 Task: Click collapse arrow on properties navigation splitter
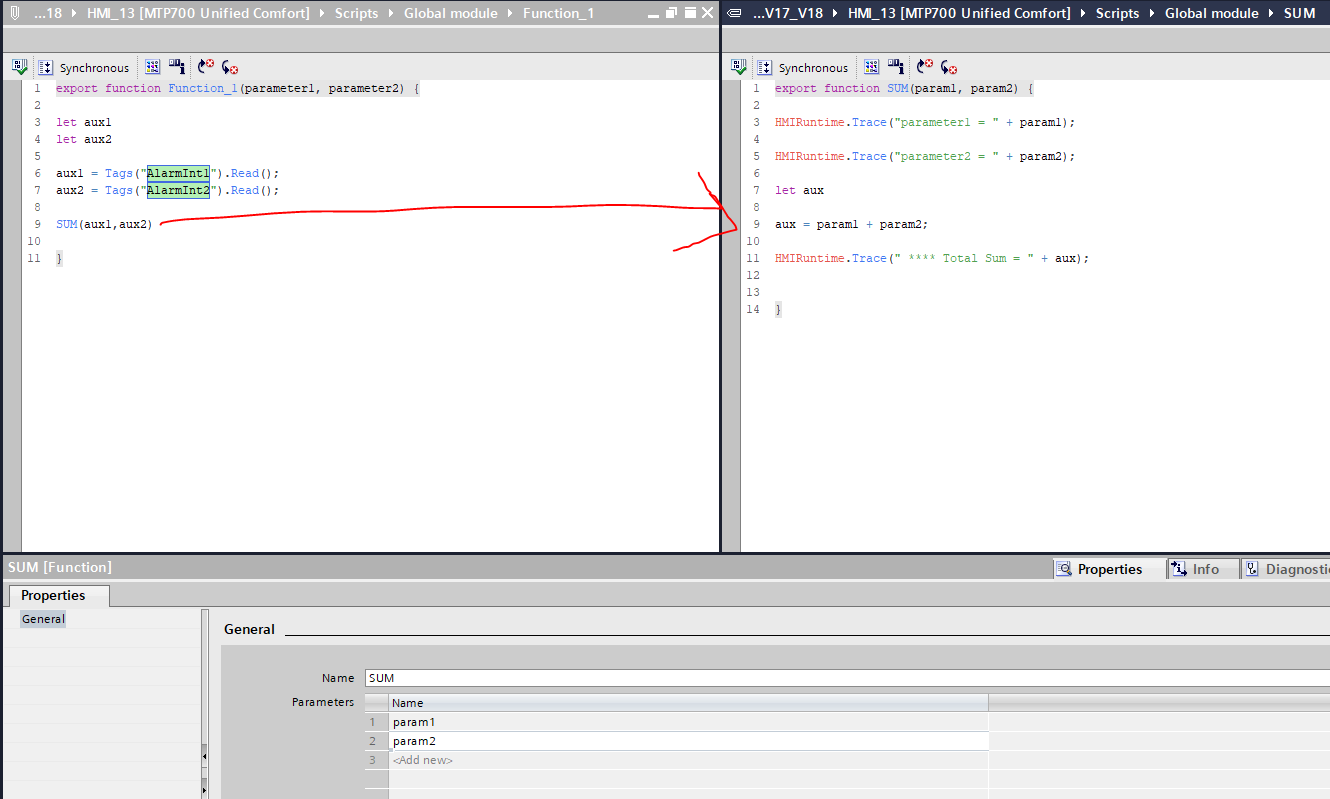coord(205,754)
